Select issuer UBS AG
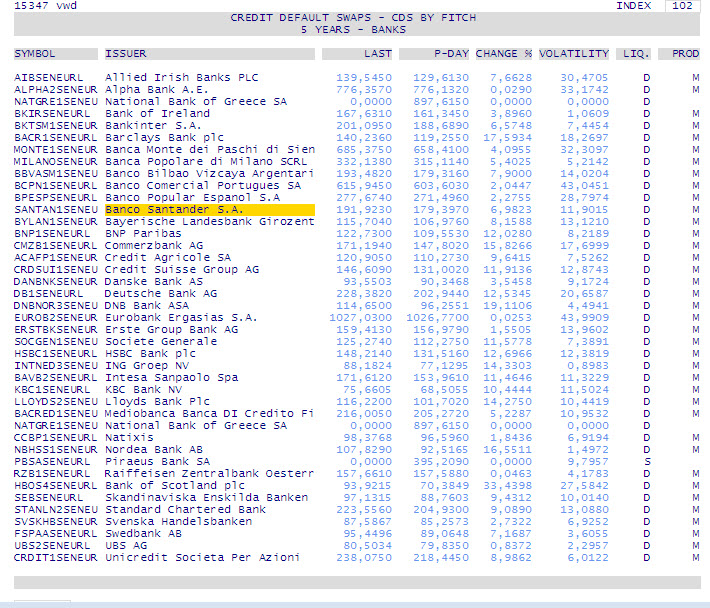Viewport: 710px width, 608px height. click(x=126, y=546)
